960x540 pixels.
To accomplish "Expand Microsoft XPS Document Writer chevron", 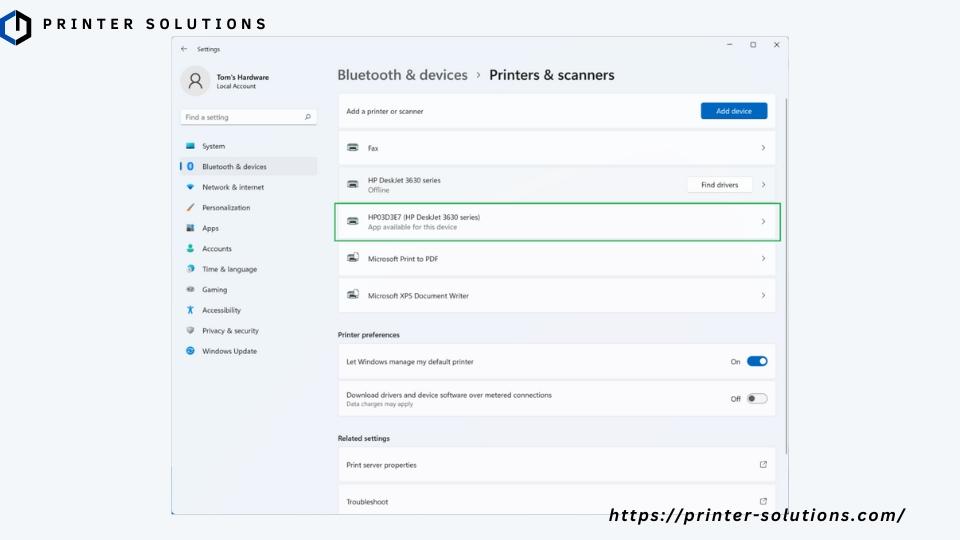I will coord(763,295).
